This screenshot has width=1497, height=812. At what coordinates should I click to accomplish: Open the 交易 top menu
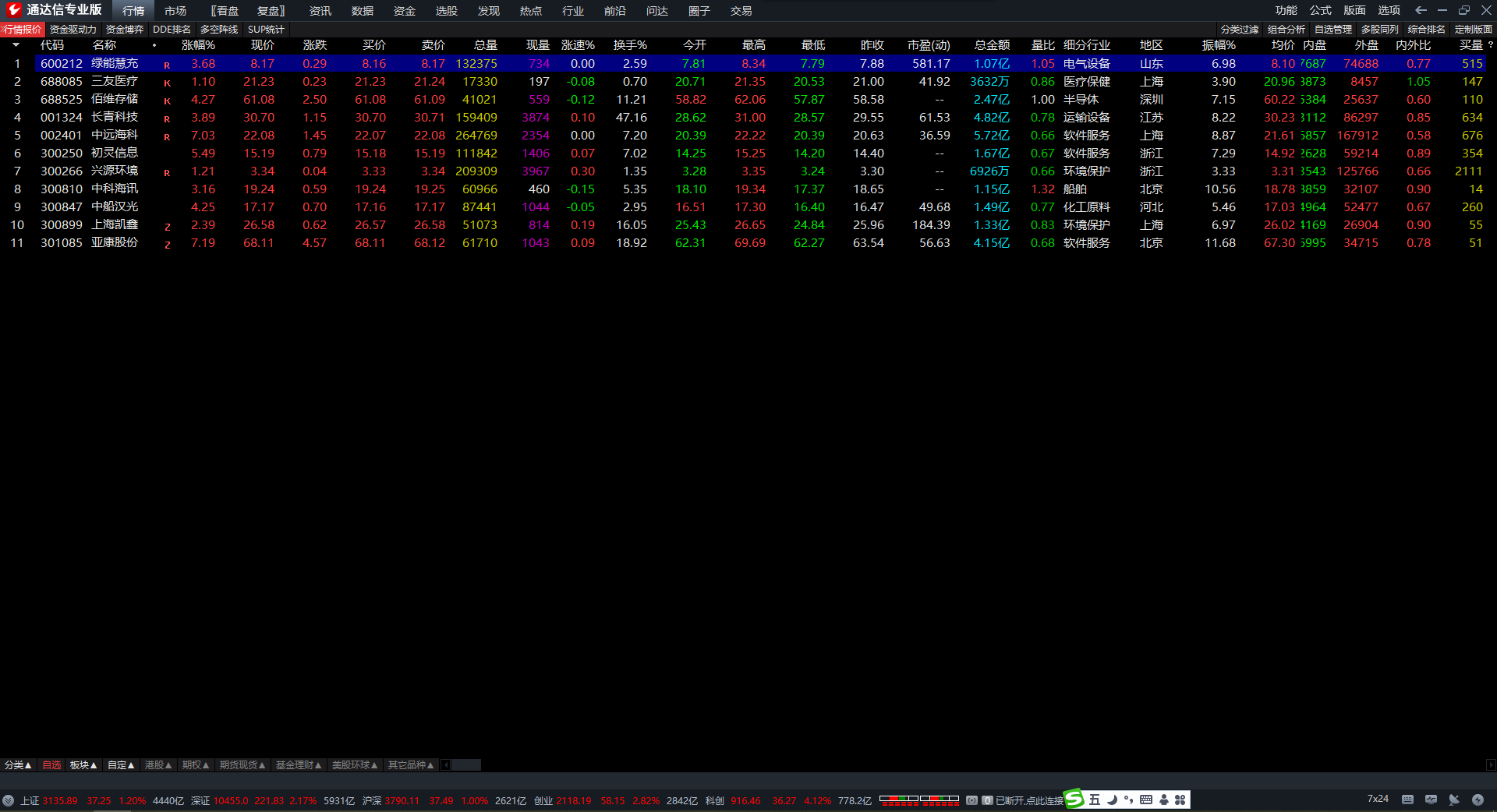pyautogui.click(x=741, y=11)
